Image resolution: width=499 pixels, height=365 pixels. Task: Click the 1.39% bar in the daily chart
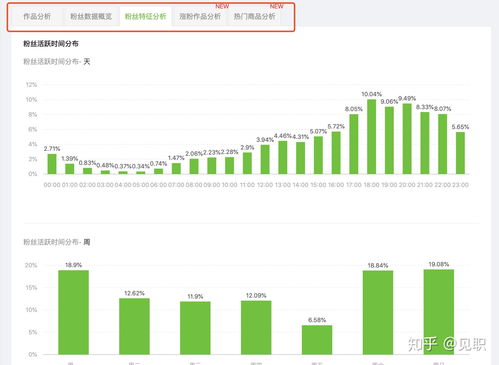70,169
